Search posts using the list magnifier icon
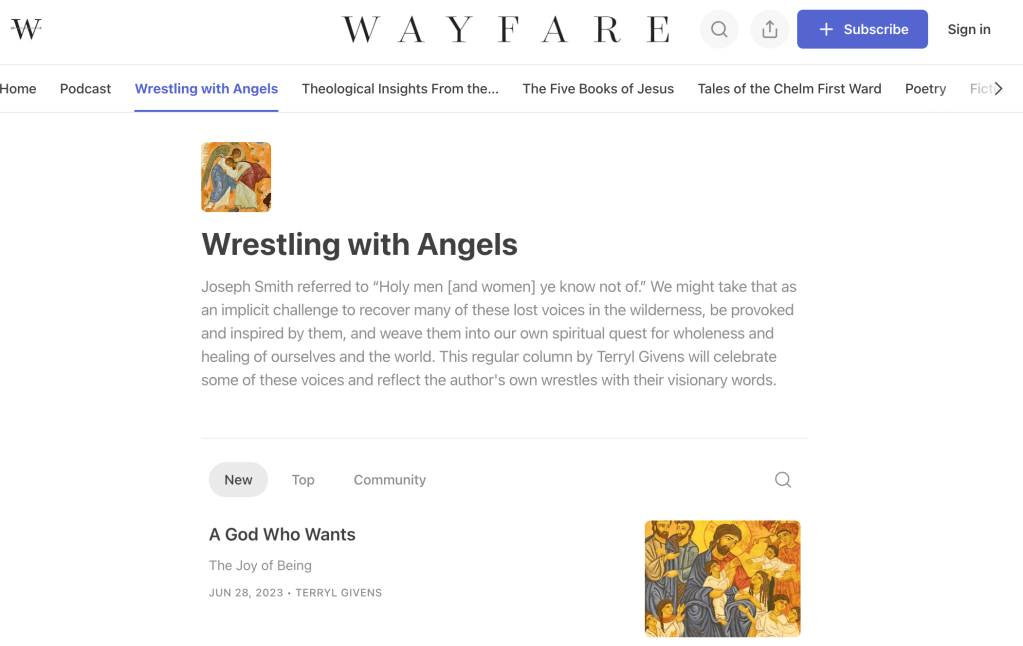 [783, 480]
